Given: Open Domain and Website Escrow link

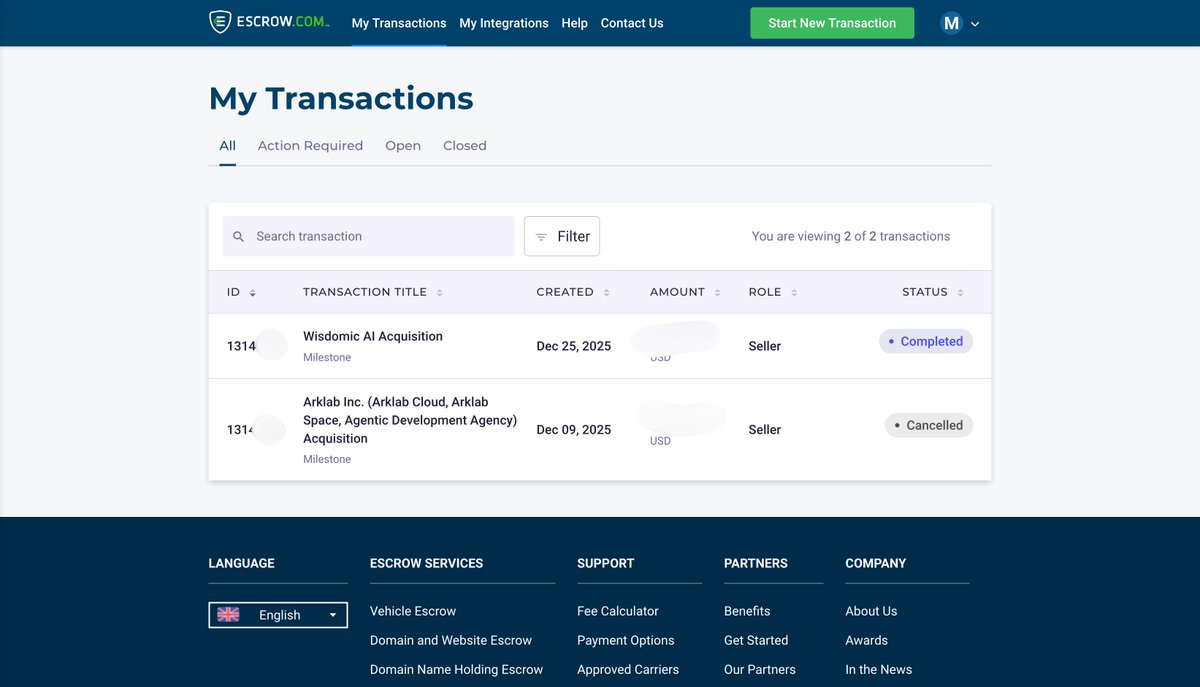Looking at the screenshot, I should click(x=451, y=640).
